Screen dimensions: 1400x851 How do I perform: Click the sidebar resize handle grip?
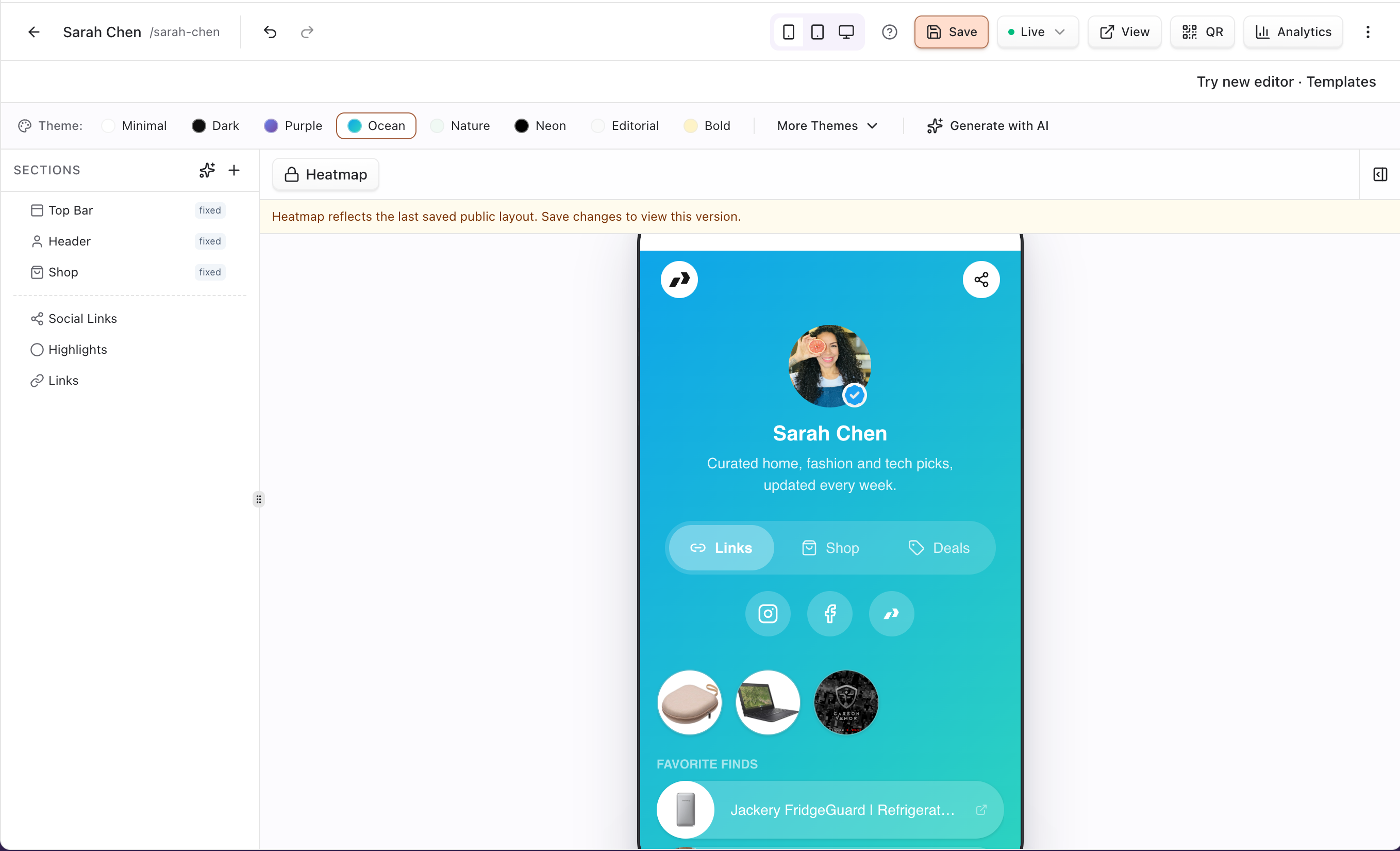tap(259, 499)
